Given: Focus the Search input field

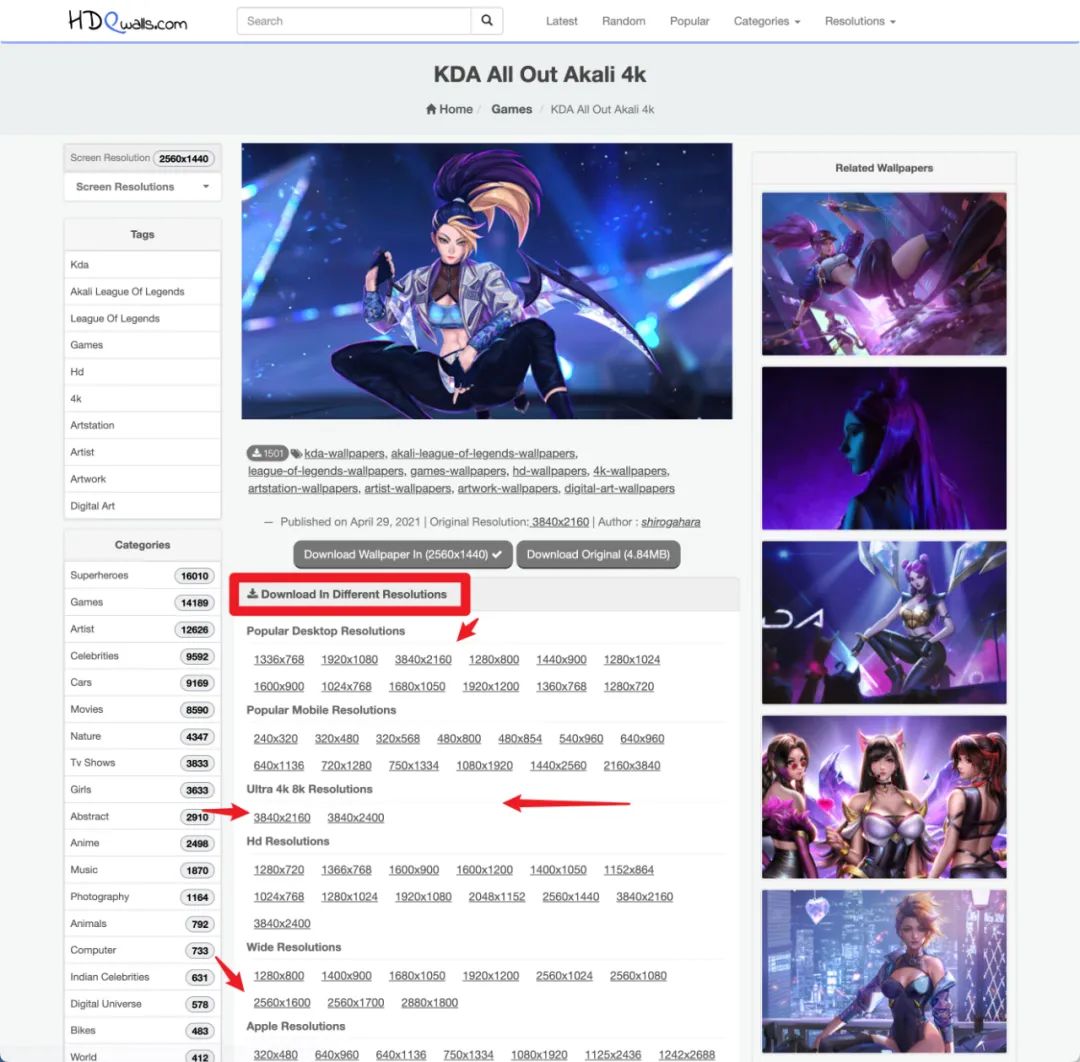Looking at the screenshot, I should tap(354, 21).
